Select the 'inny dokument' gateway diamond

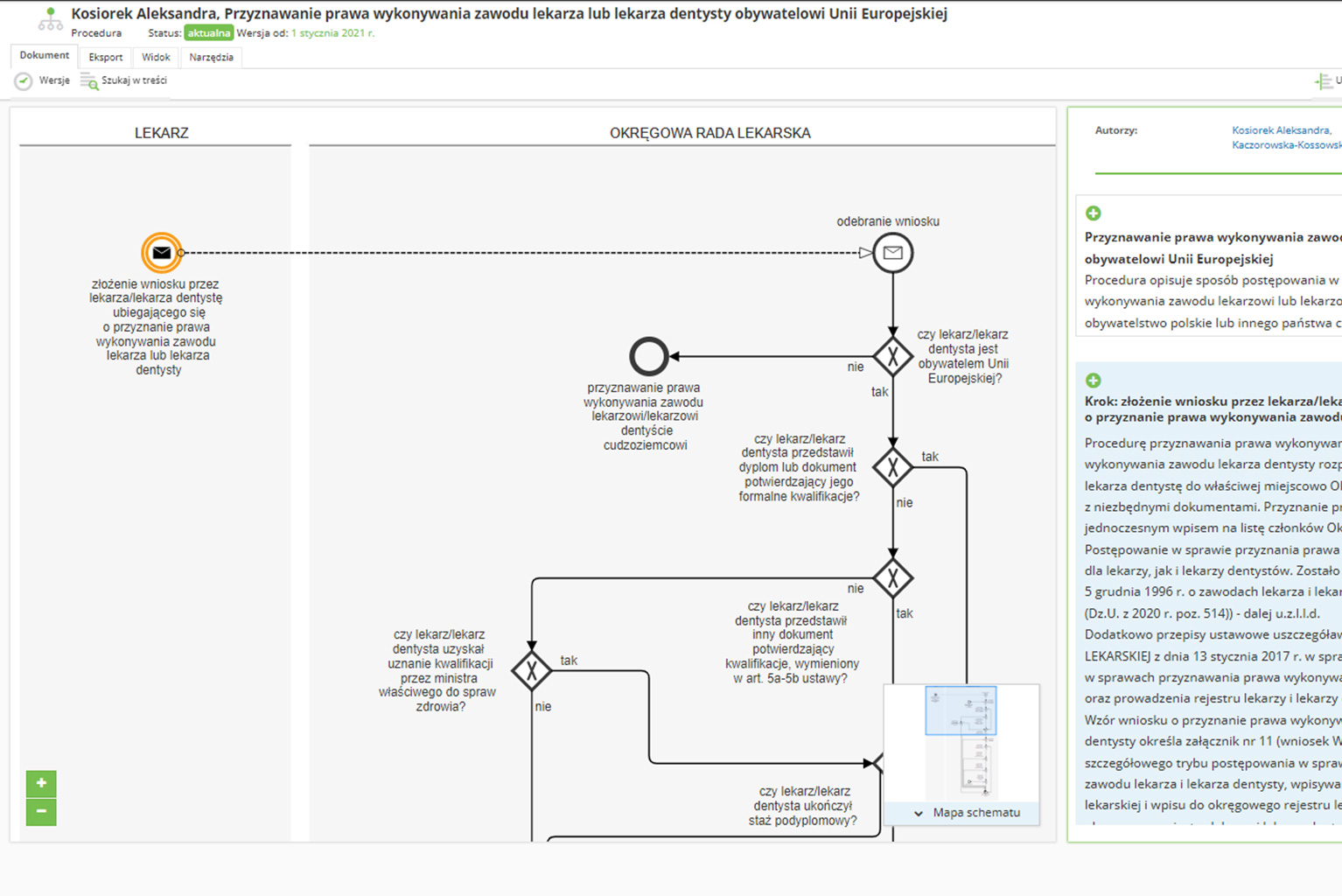pos(892,578)
